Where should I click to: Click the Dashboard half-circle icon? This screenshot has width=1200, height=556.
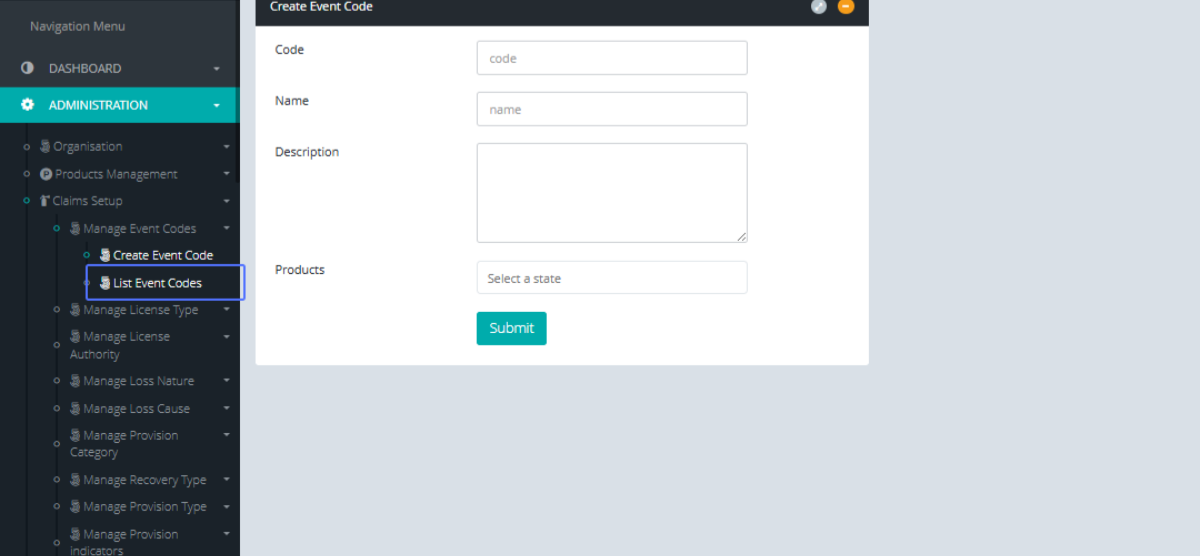[27, 69]
